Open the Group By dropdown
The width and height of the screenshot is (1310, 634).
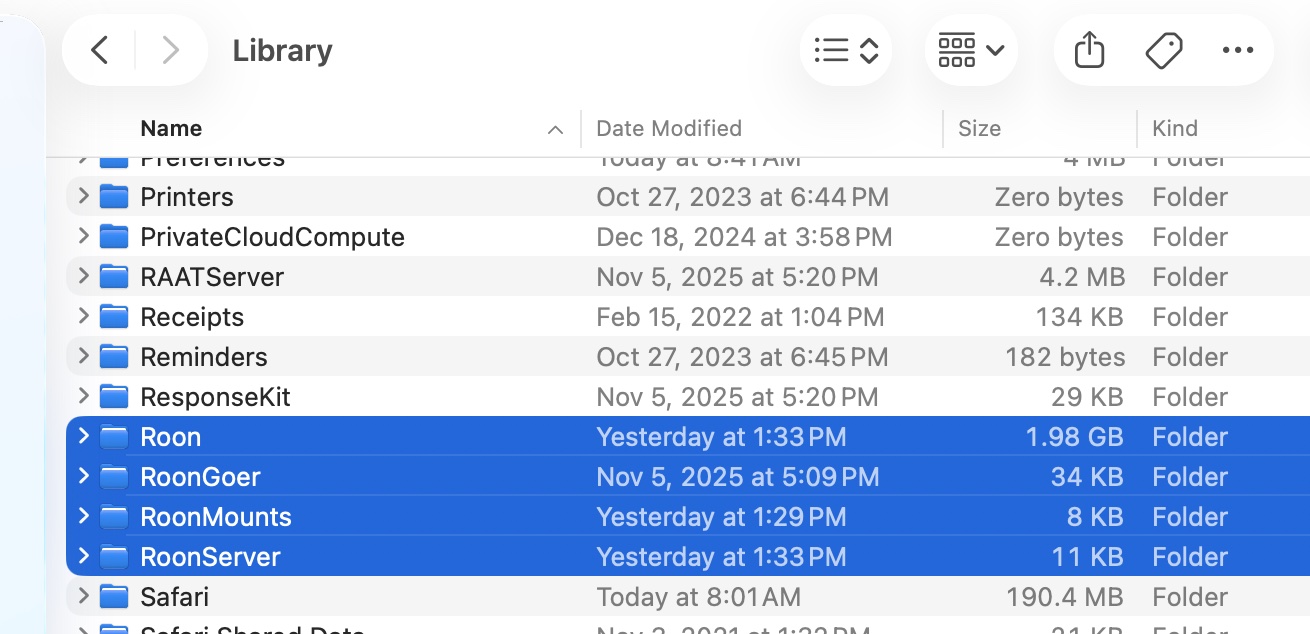tap(971, 50)
